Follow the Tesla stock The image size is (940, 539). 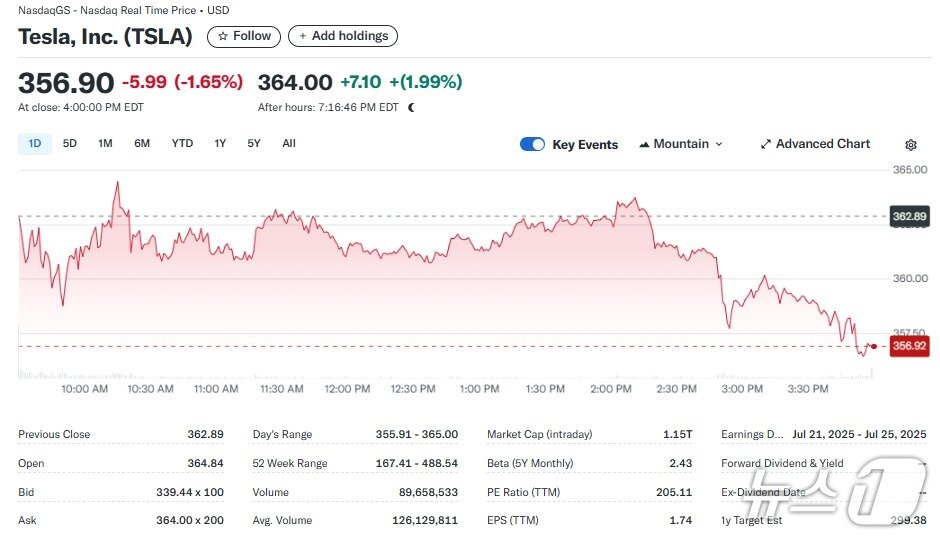pyautogui.click(x=244, y=36)
